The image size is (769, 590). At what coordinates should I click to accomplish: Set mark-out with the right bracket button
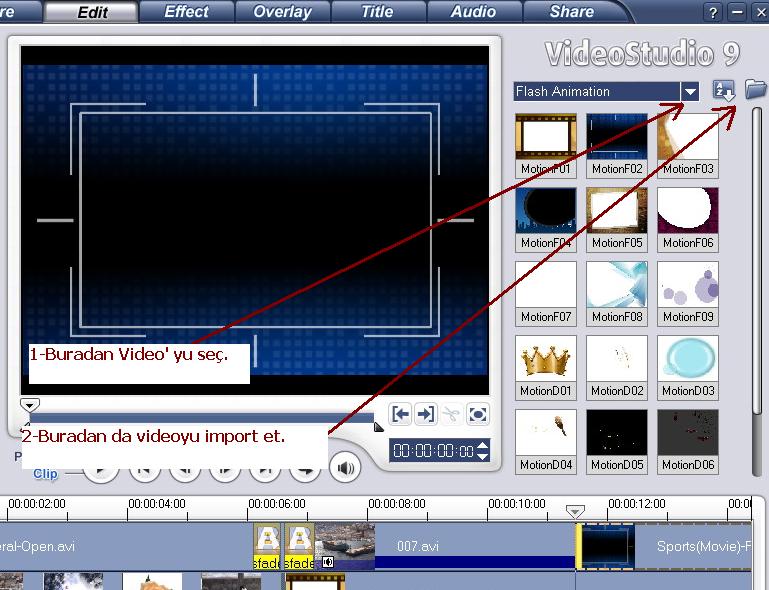(x=425, y=414)
